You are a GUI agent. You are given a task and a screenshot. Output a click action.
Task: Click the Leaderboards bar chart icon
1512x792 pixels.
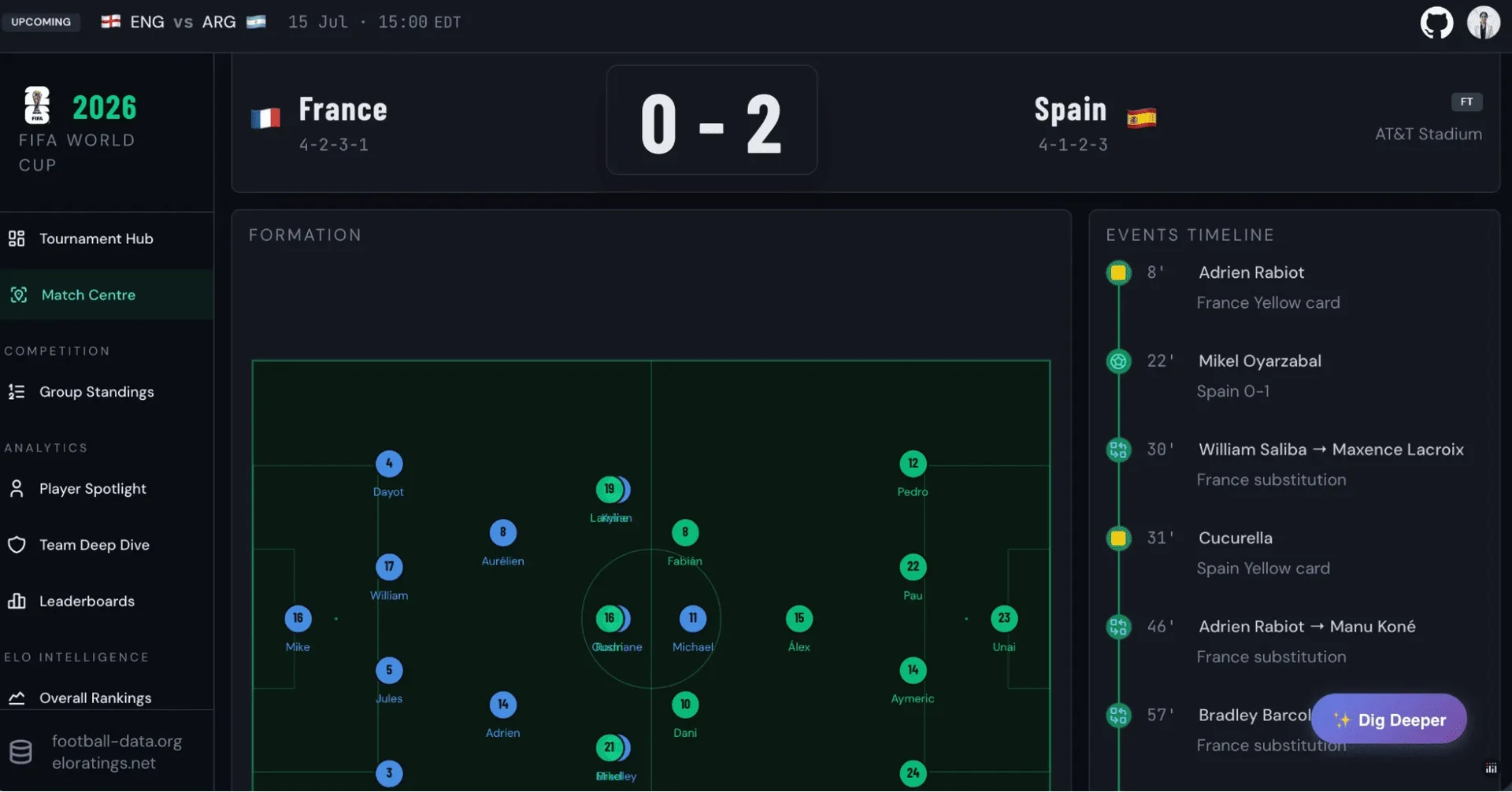pyautogui.click(x=17, y=601)
